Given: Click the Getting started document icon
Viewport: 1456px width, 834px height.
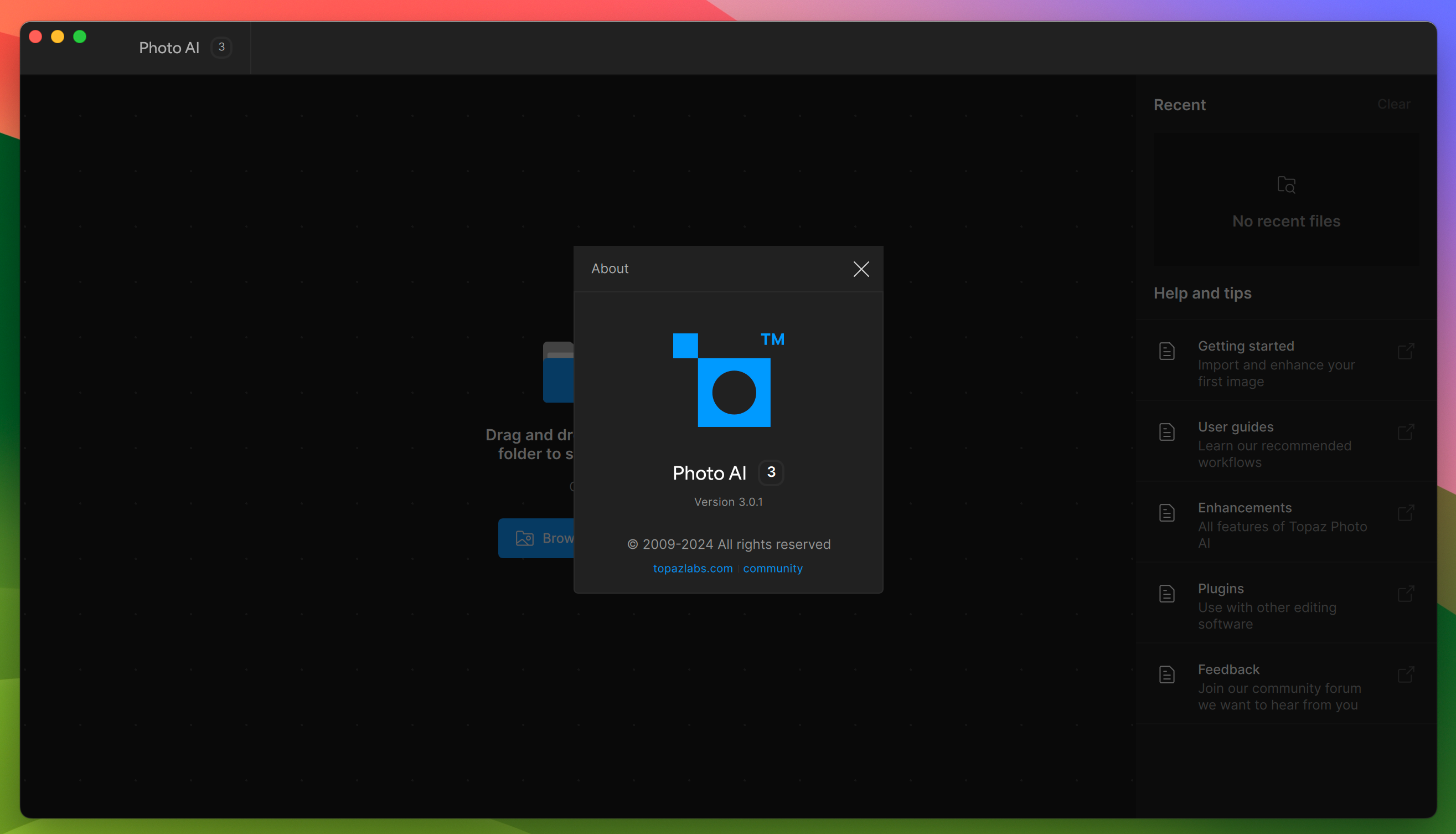Looking at the screenshot, I should (x=1167, y=351).
